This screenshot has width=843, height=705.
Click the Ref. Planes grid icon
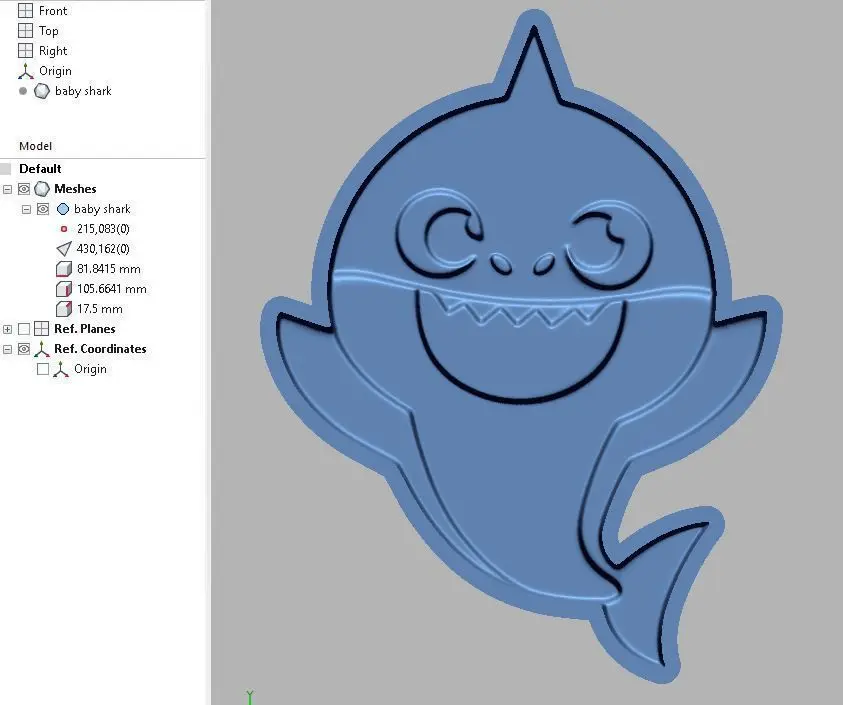click(x=41, y=329)
